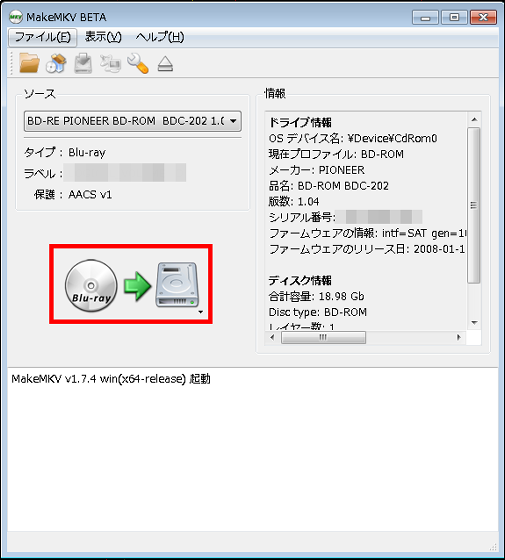Click the MakeMKV logo in title bar
The image size is (505, 560).
pos(15,17)
